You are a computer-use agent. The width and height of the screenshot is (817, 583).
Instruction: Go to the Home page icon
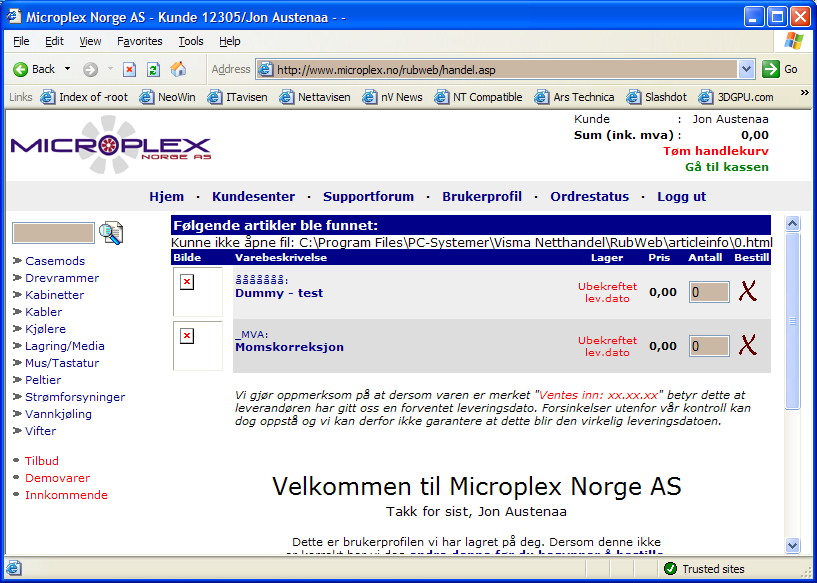pos(178,69)
